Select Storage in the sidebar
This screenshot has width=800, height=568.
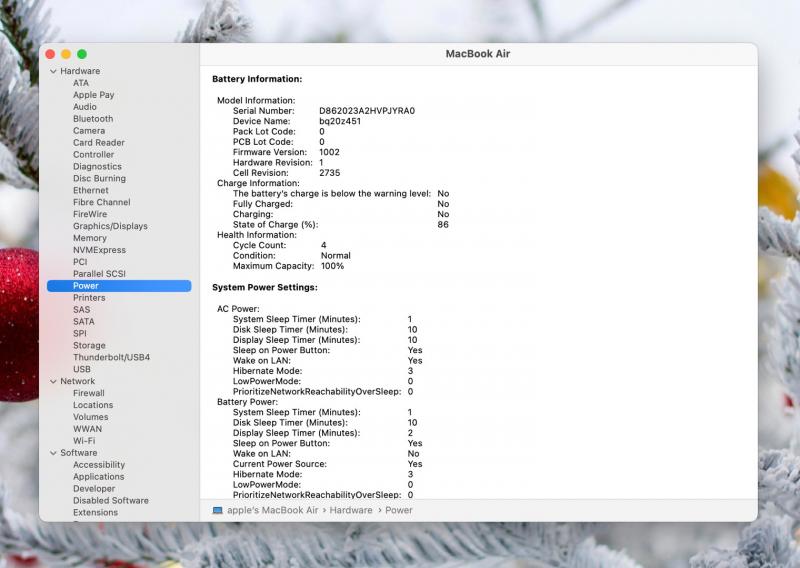[89, 345]
